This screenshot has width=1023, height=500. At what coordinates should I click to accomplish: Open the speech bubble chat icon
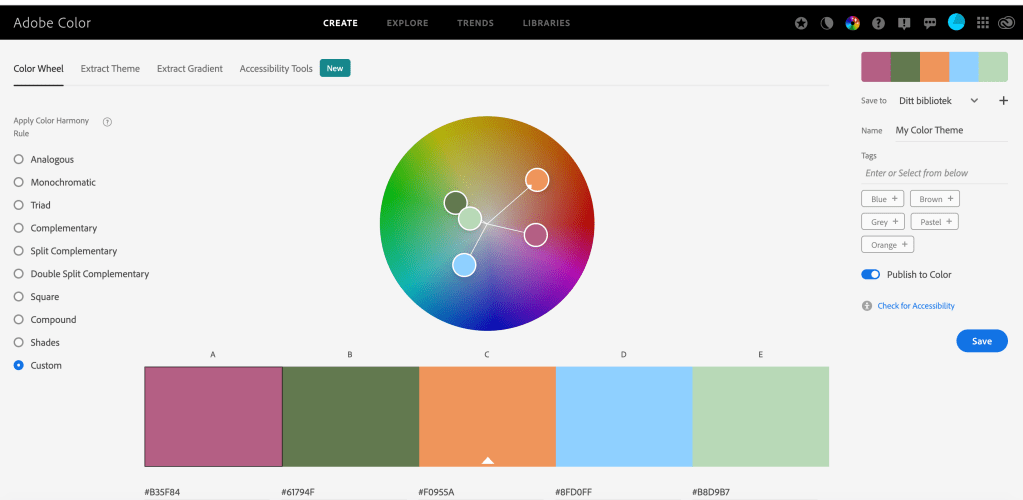929,23
